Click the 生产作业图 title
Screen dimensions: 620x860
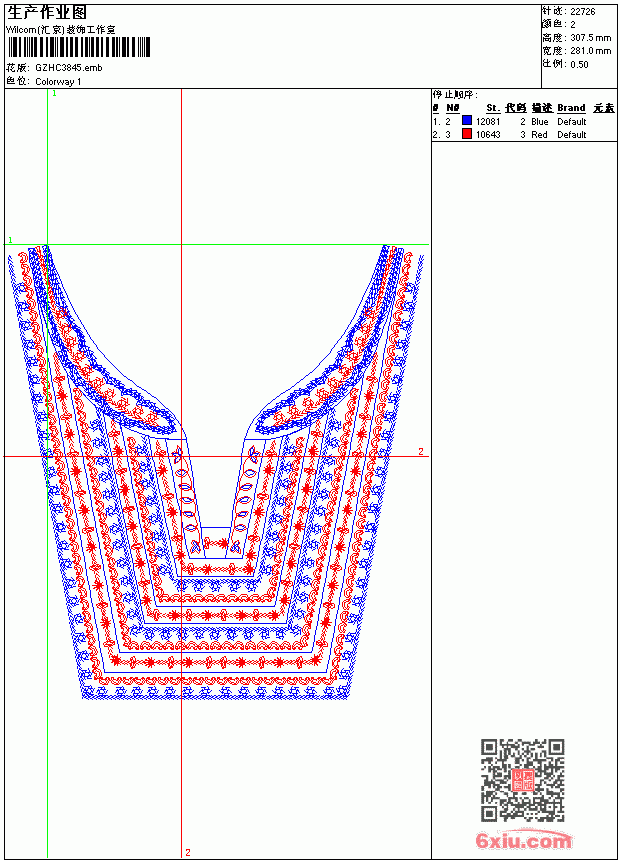47,13
